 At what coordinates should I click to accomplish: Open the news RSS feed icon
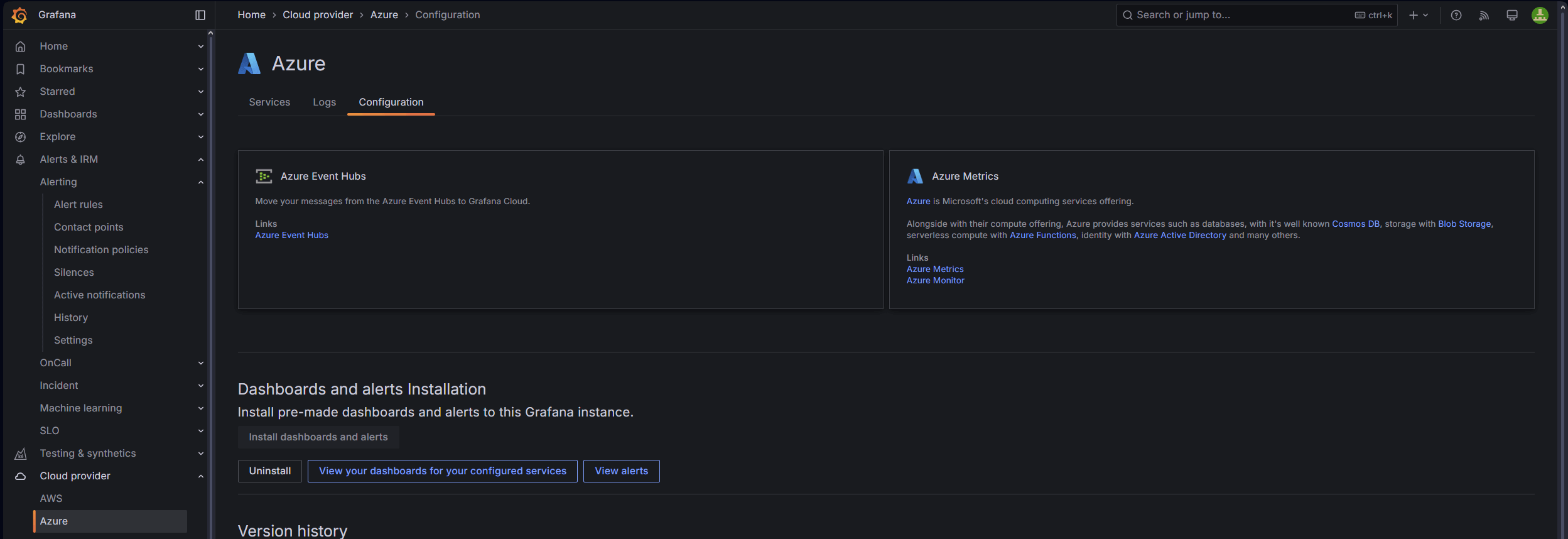tap(1484, 15)
